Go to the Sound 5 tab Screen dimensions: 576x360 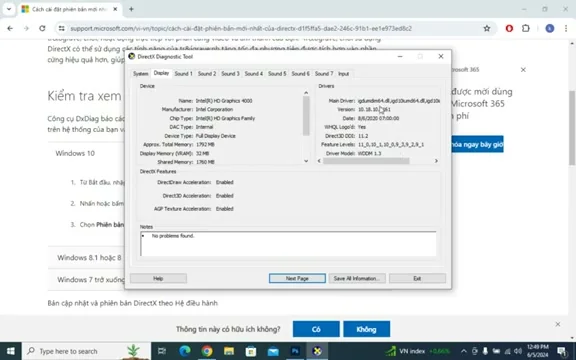[x=277, y=74]
